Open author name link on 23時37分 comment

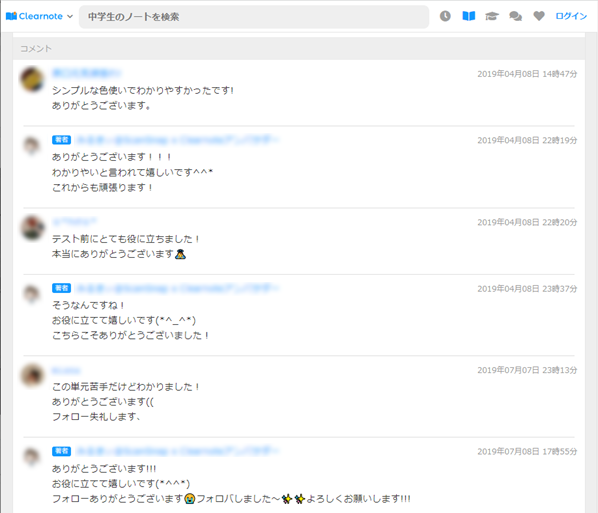(x=177, y=288)
